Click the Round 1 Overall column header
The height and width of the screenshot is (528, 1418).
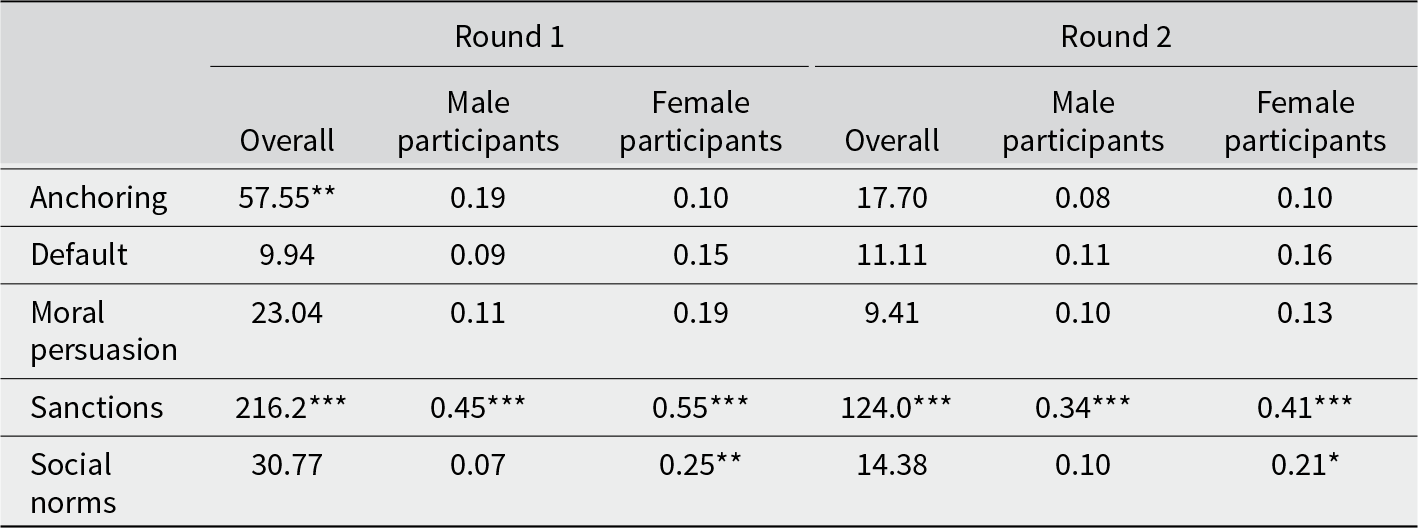287,140
